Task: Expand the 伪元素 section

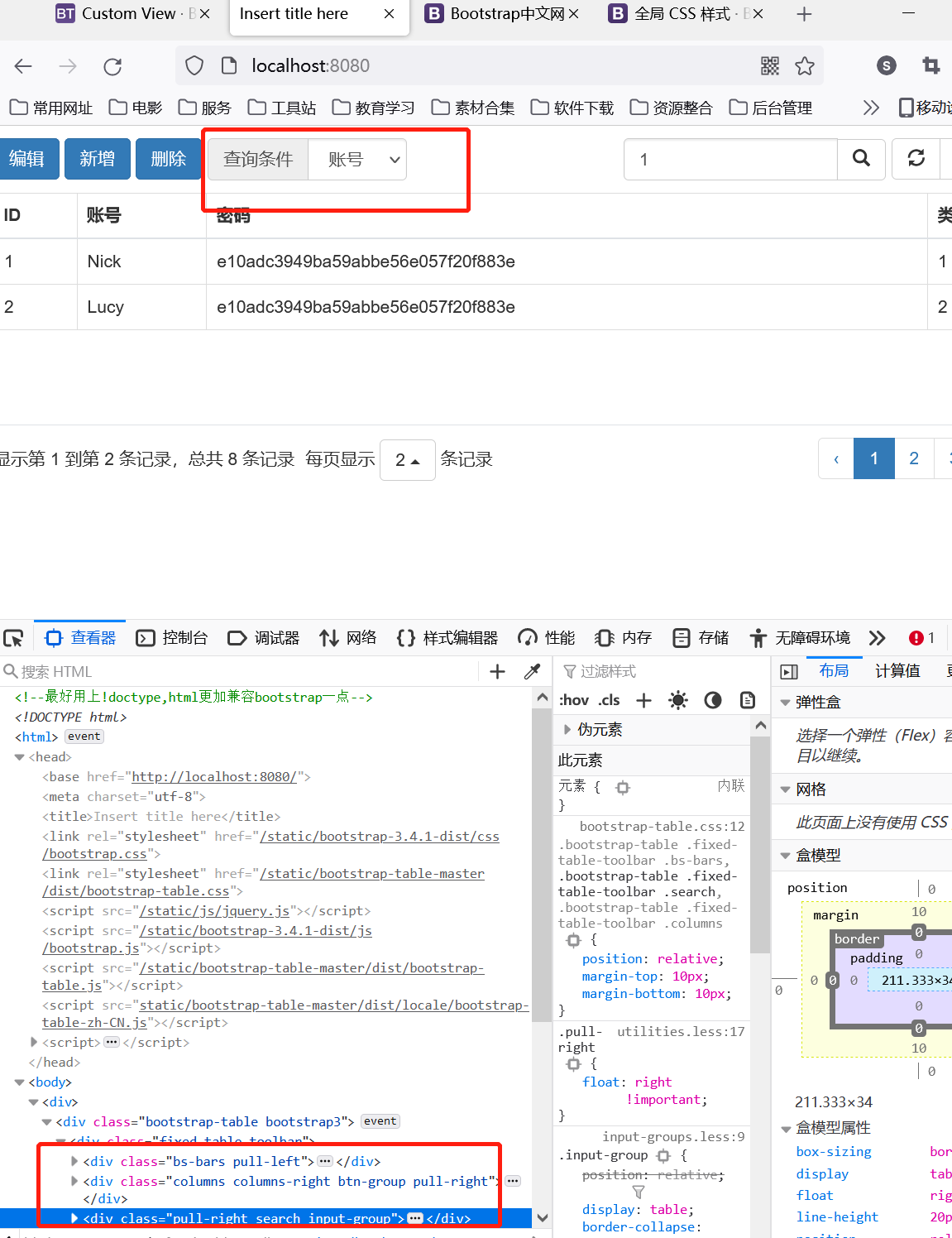Action: point(567,730)
